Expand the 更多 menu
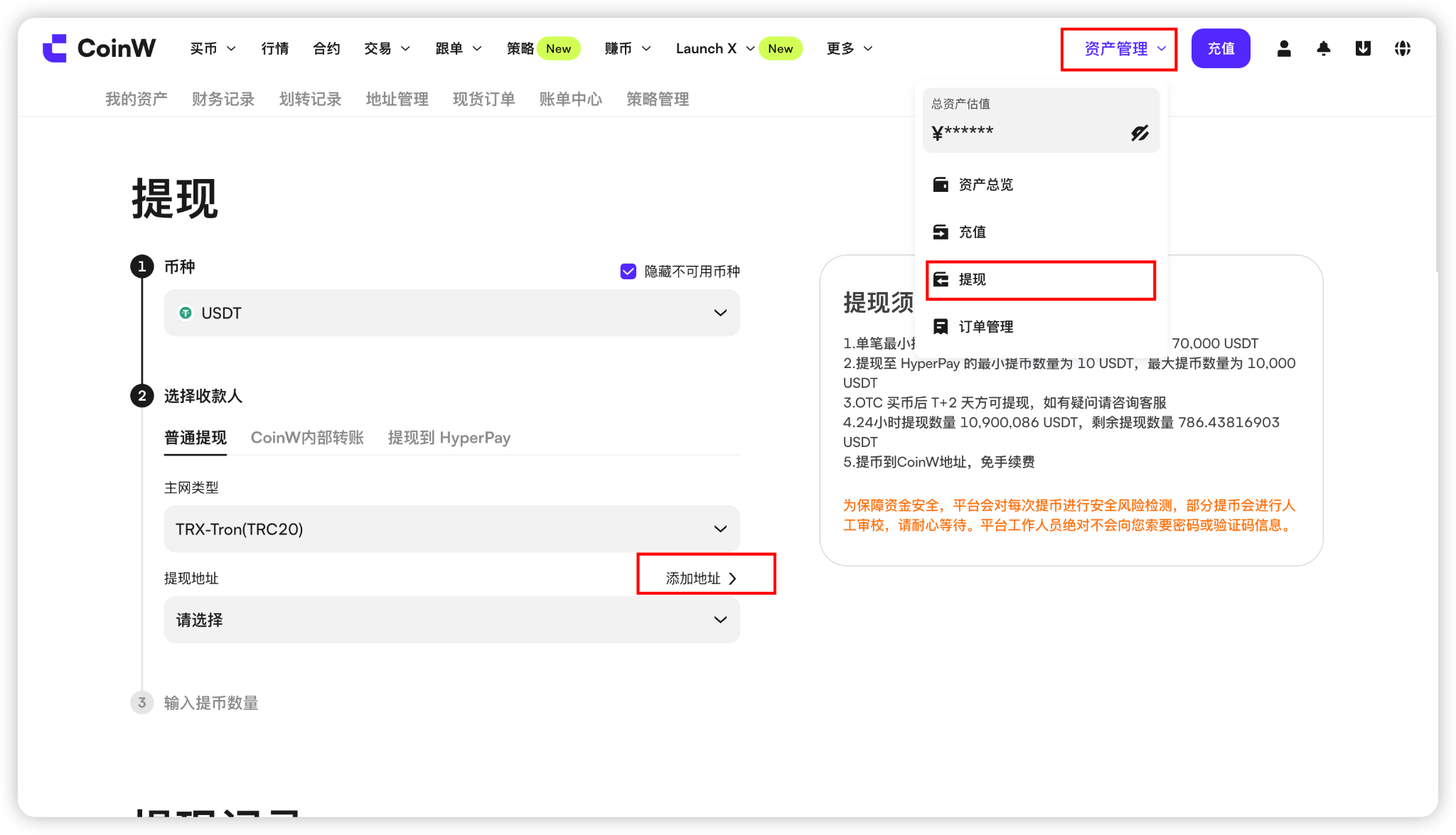Viewport: 1456px width, 835px height. click(x=850, y=48)
